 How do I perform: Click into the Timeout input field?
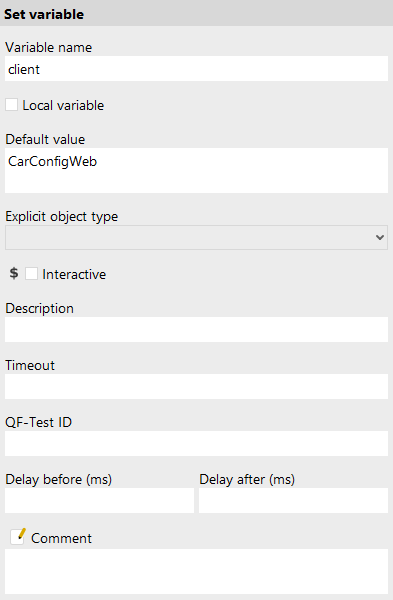(196, 386)
